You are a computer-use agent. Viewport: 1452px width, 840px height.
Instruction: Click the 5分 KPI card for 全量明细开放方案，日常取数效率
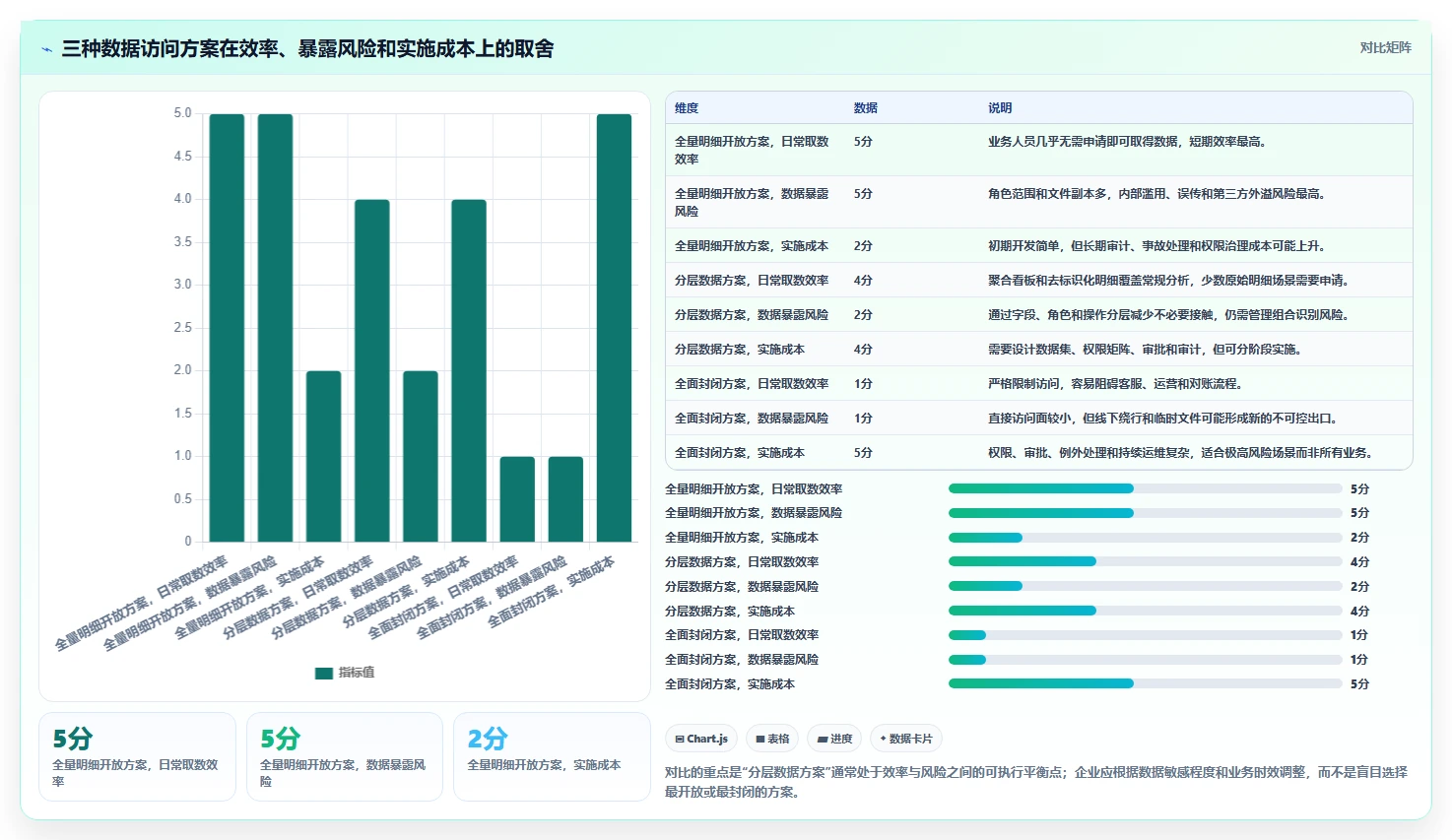click(x=137, y=756)
